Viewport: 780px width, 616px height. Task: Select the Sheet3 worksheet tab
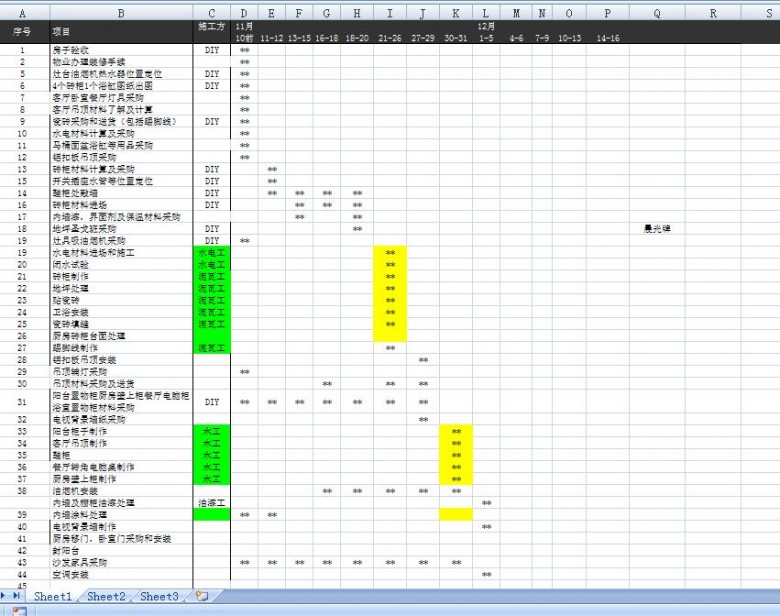point(159,596)
